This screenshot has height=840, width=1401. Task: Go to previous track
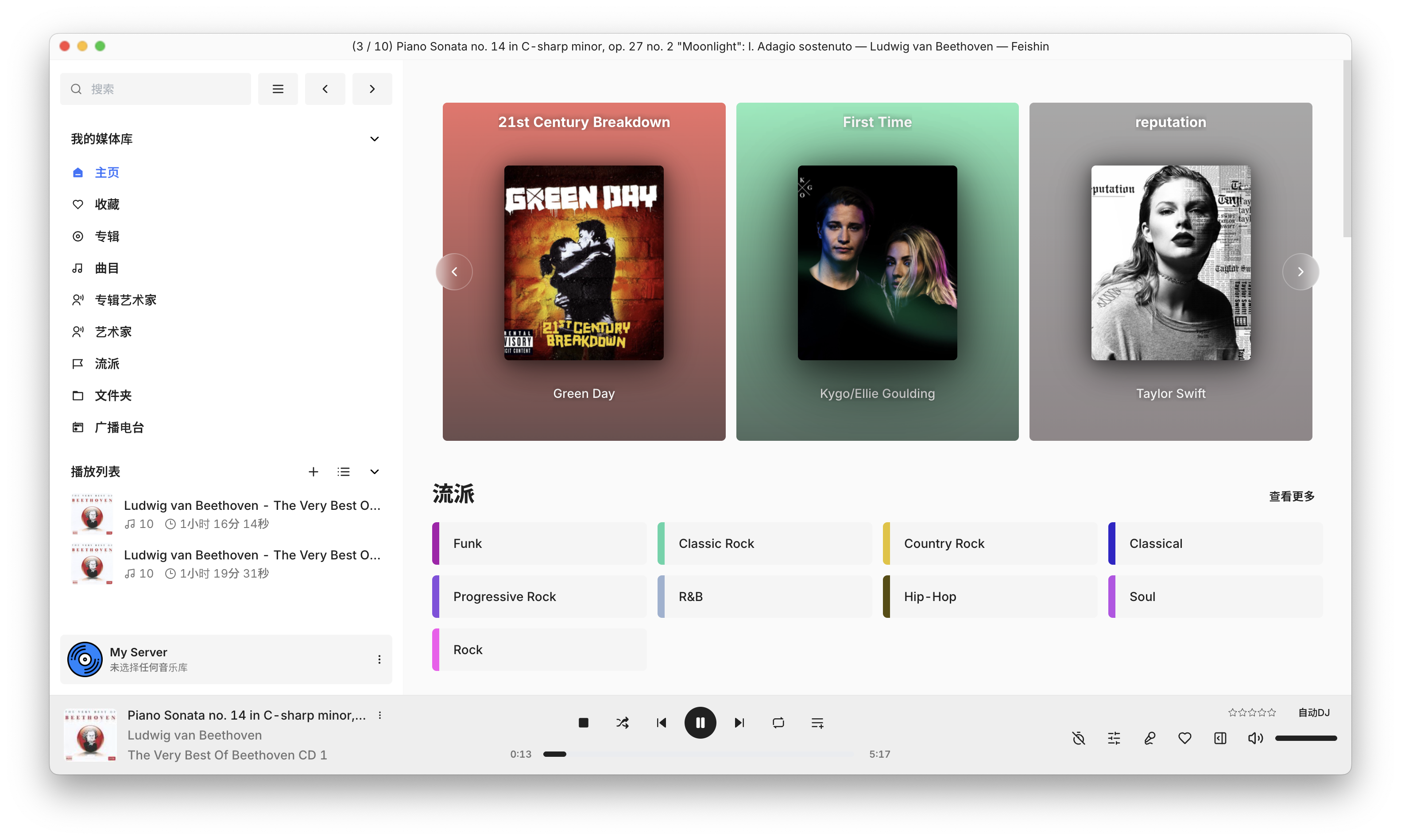pyautogui.click(x=661, y=723)
